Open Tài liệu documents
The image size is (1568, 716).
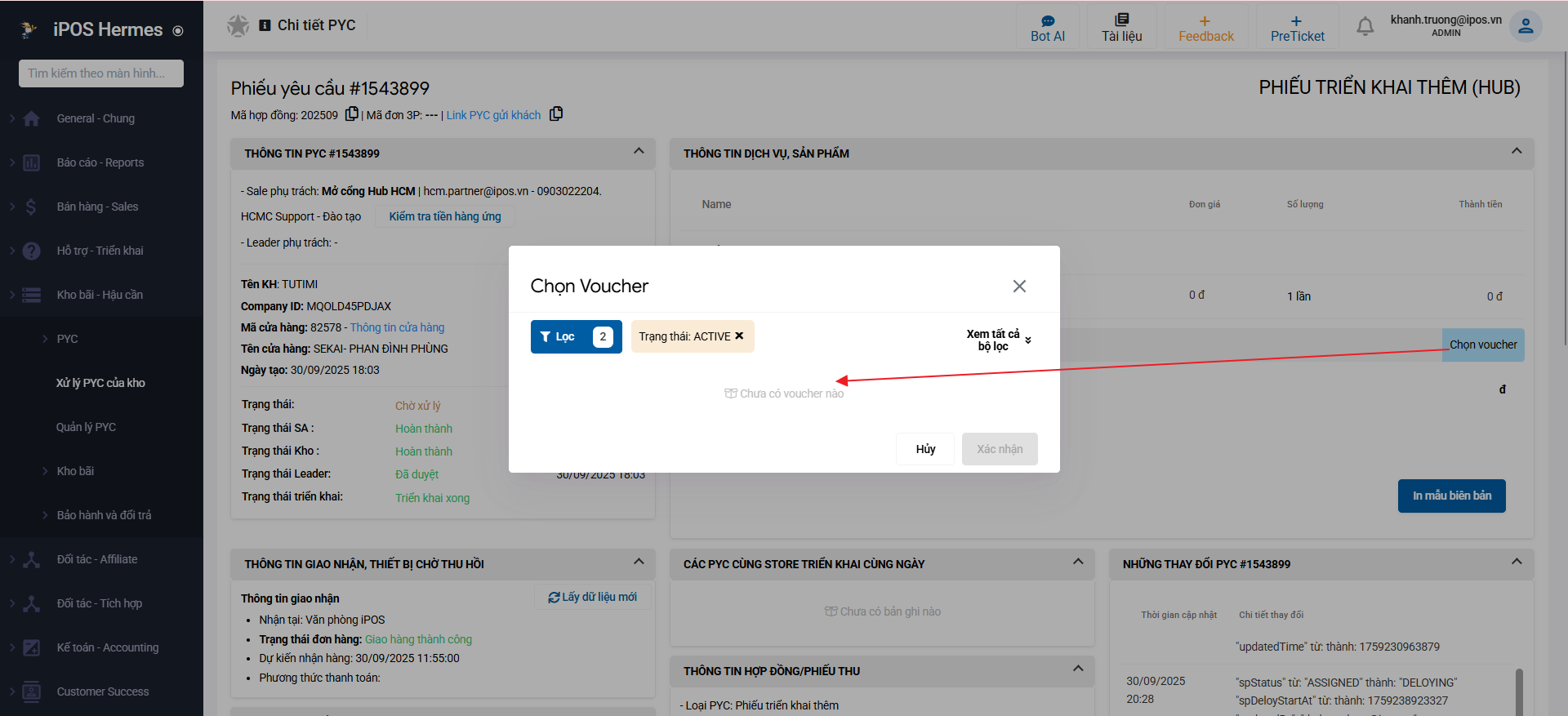point(1122,29)
